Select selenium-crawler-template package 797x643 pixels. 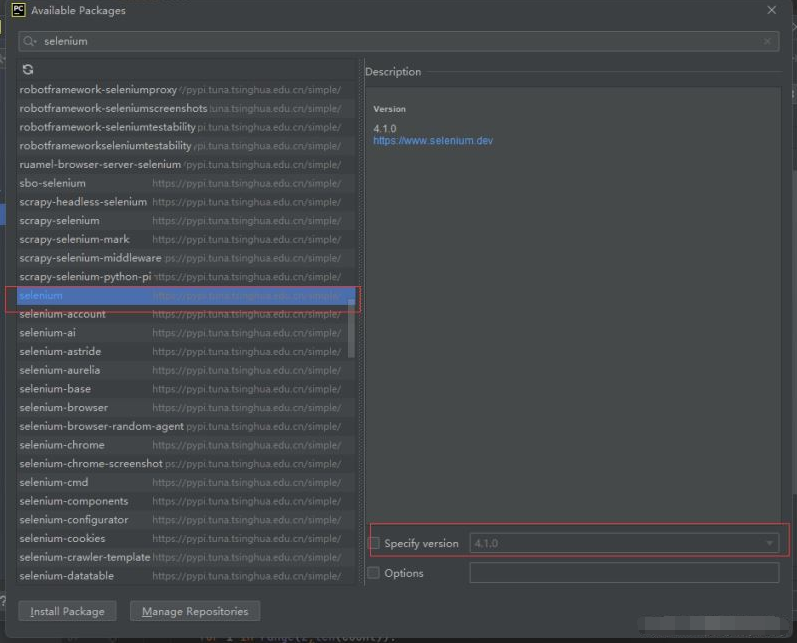(x=186, y=557)
